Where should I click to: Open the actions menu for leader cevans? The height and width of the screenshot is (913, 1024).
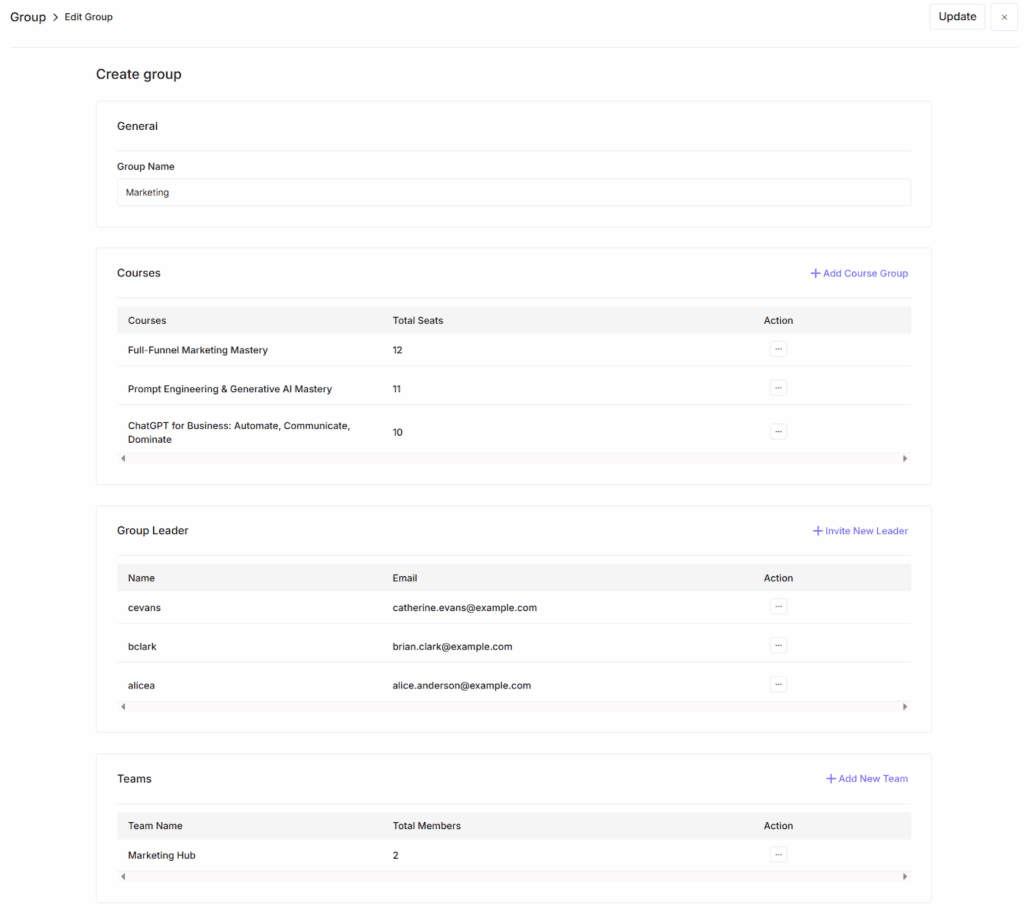point(778,606)
